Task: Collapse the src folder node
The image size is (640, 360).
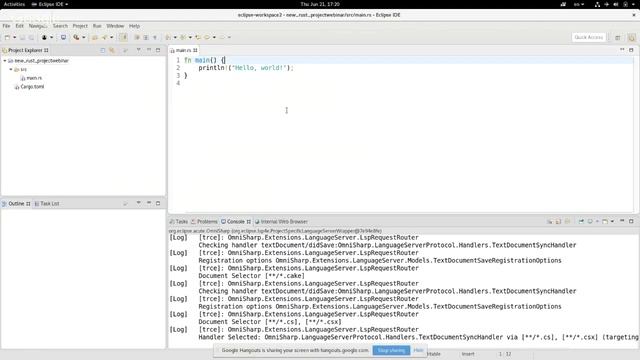Action: click(x=11, y=69)
